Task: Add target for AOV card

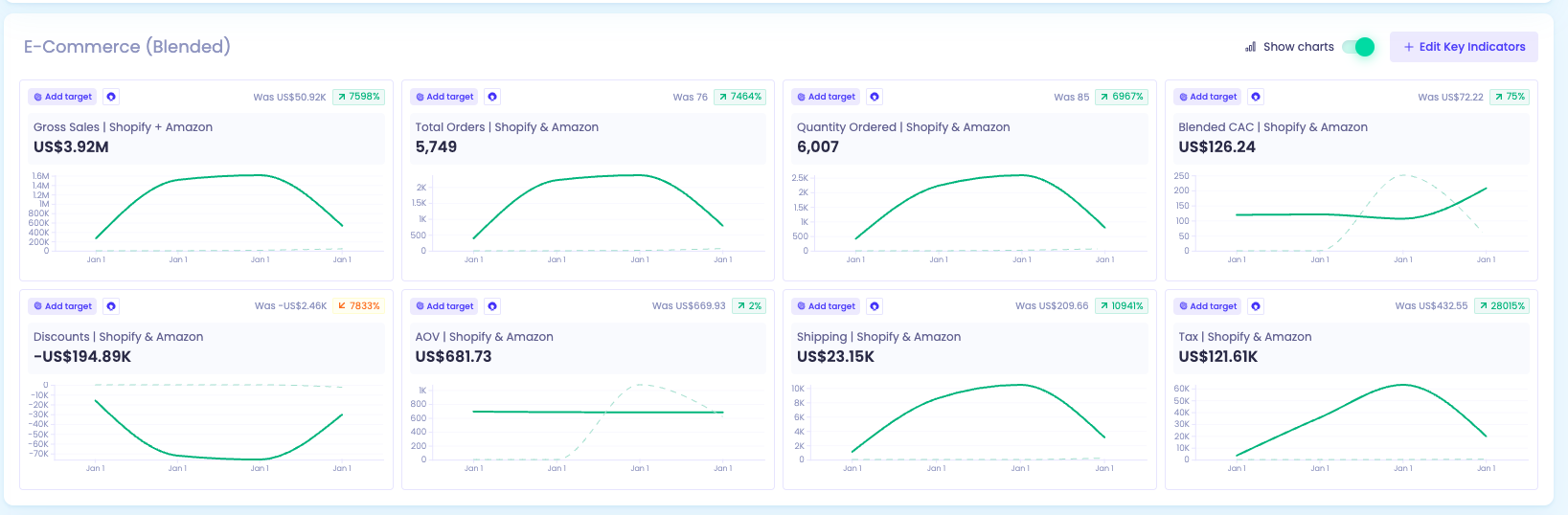Action: pyautogui.click(x=444, y=306)
